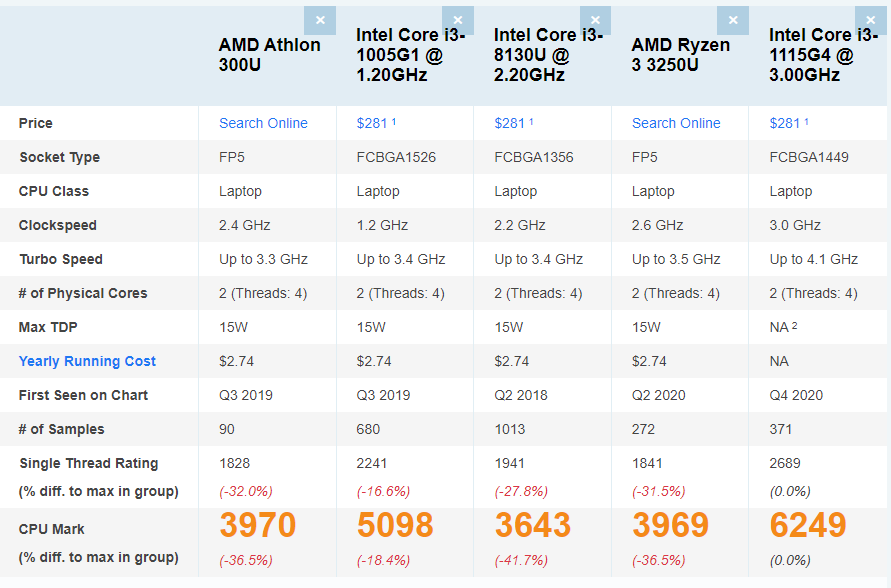The height and width of the screenshot is (588, 891).
Task: Remove Intel Core i3-1115G4 from comparison
Action: 870,18
